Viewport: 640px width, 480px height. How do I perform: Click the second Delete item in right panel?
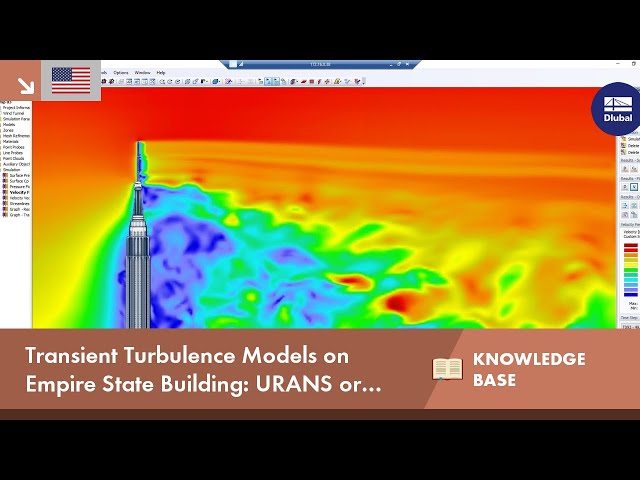pyautogui.click(x=630, y=152)
